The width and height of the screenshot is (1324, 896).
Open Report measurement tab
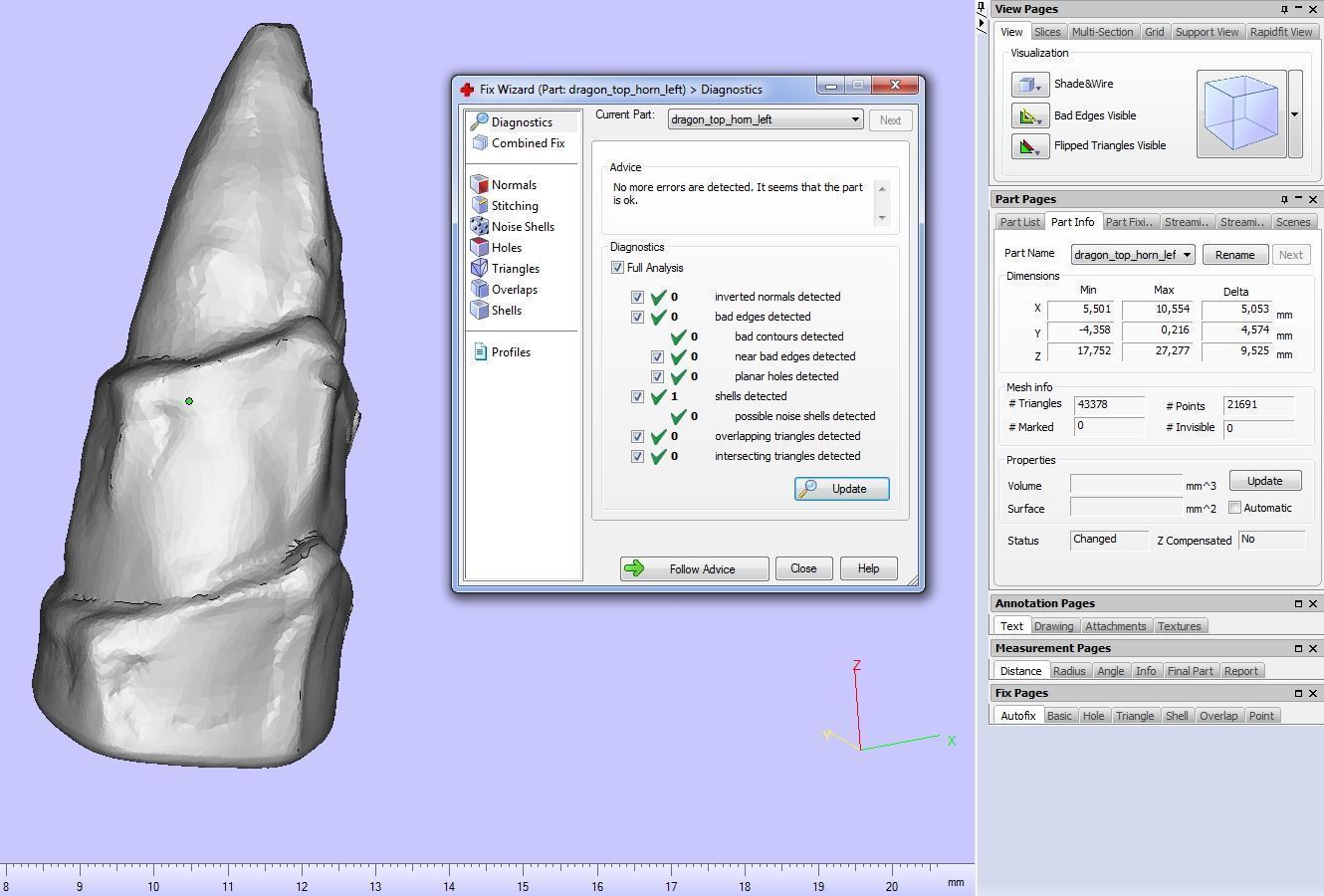[x=1240, y=671]
